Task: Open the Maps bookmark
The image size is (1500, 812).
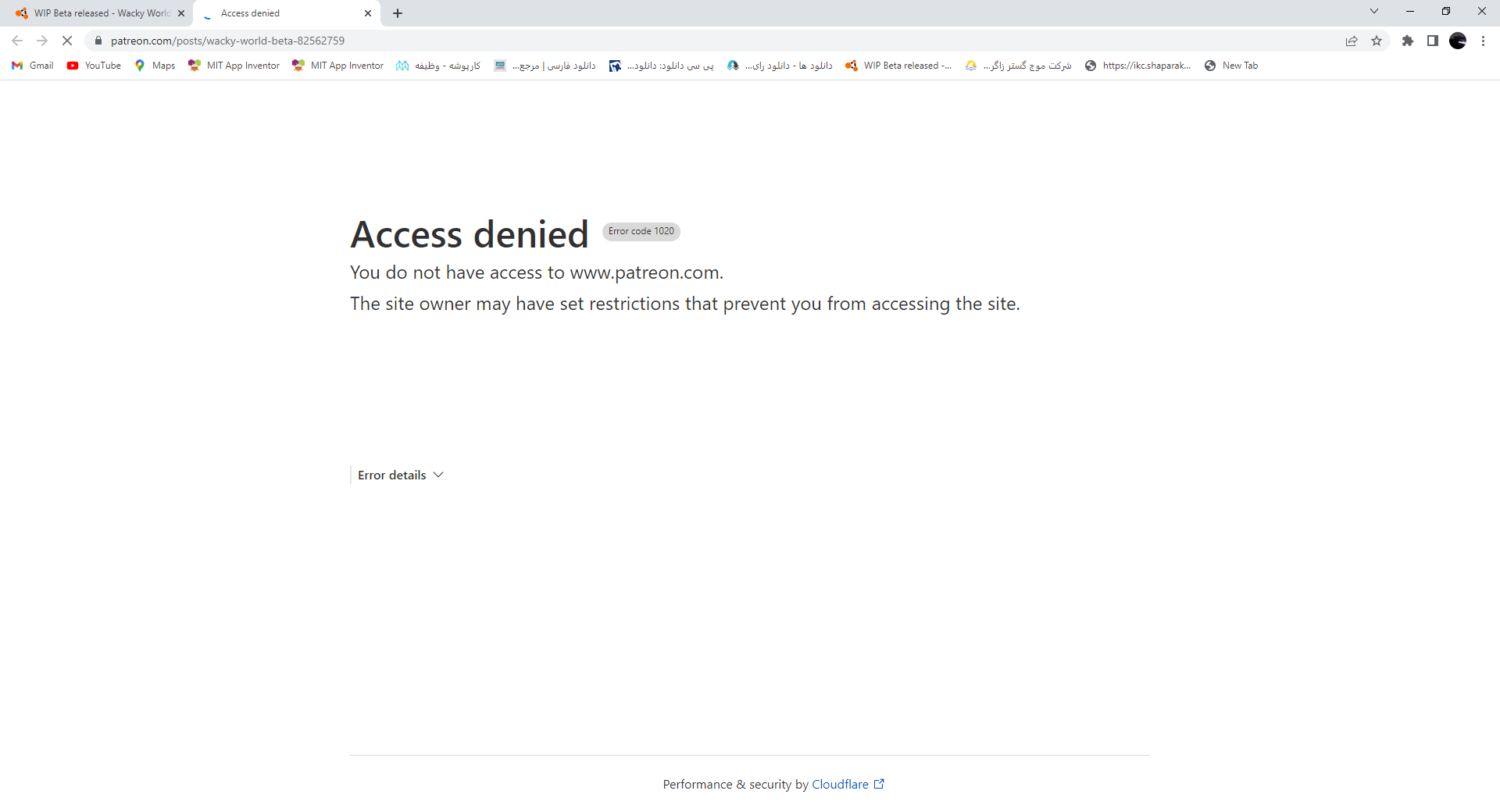Action: click(x=155, y=66)
